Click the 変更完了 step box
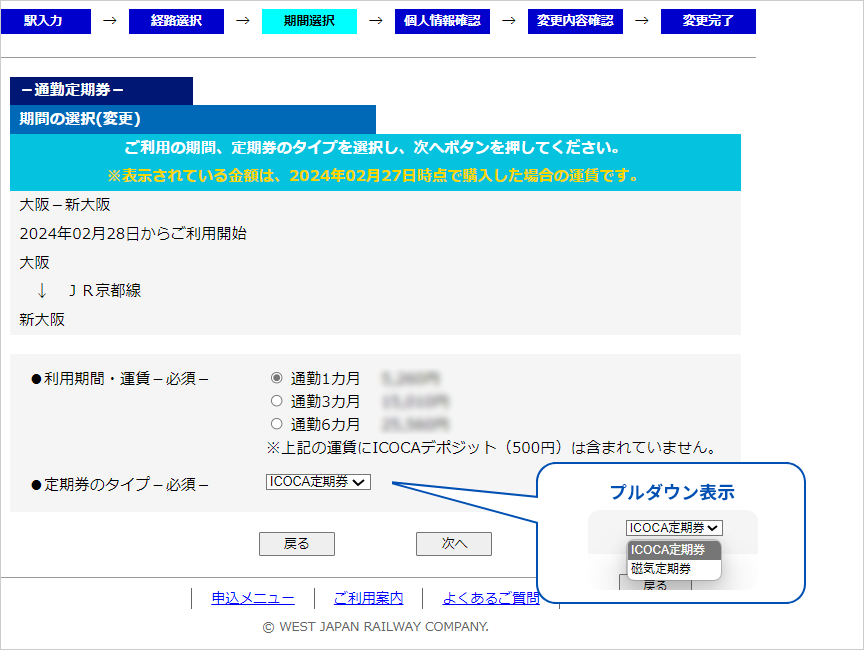 [708, 21]
